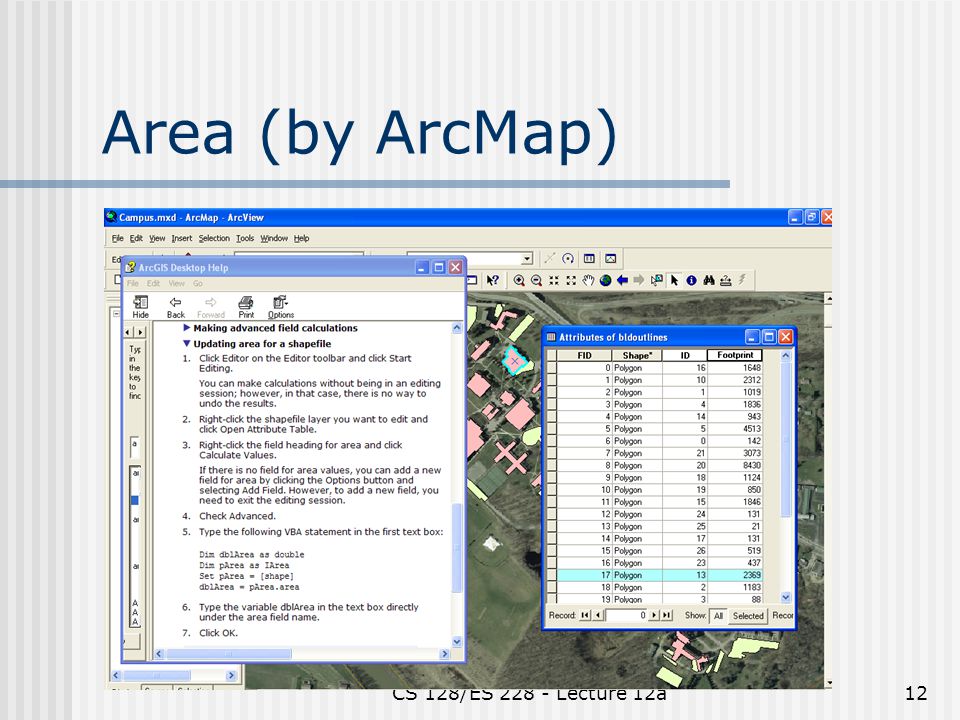
Task: Click Footprint cell 4513
Action: pos(735,429)
